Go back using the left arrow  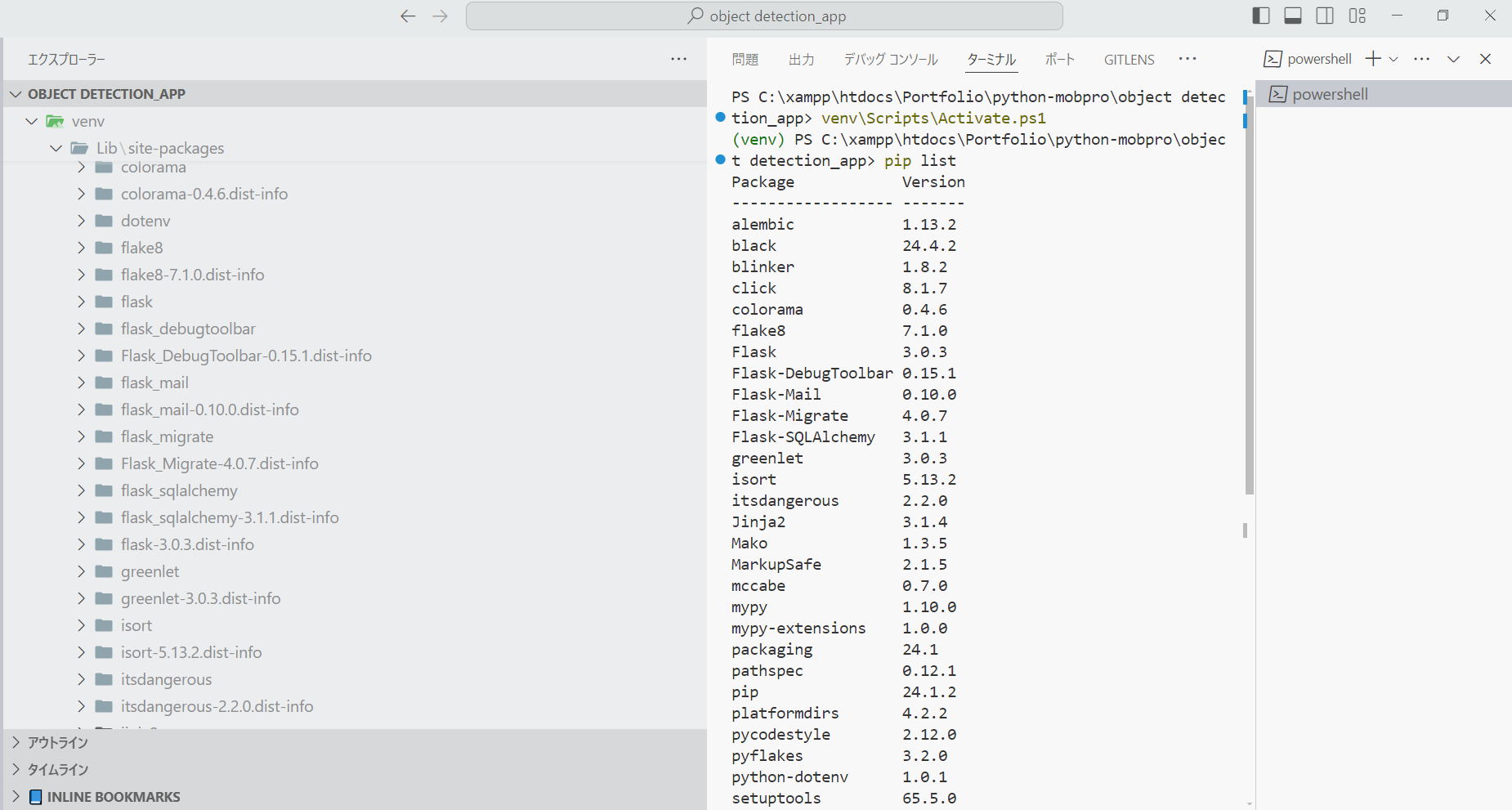408,16
